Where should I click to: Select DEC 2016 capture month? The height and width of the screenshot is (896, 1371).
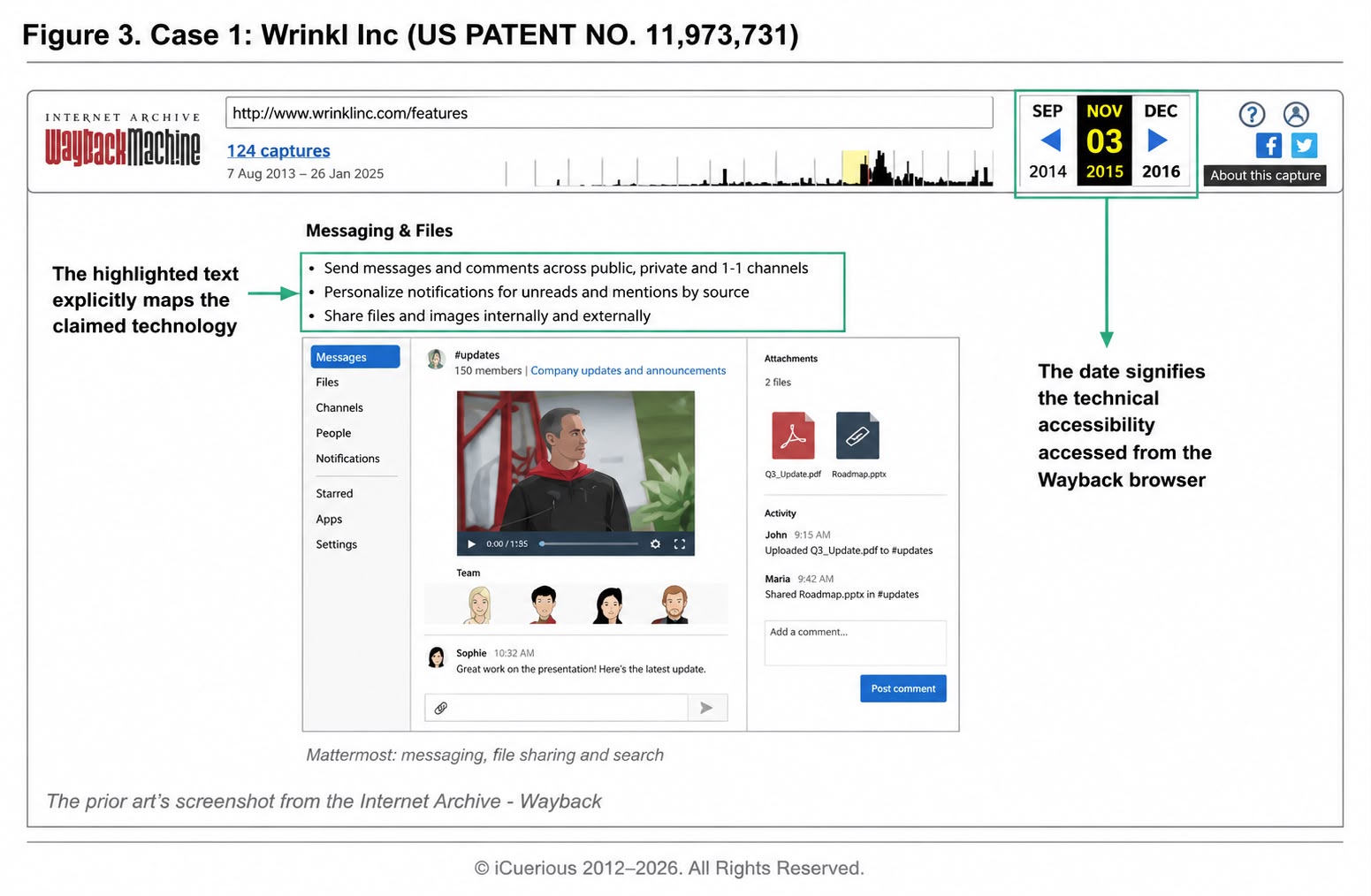pos(1161,140)
